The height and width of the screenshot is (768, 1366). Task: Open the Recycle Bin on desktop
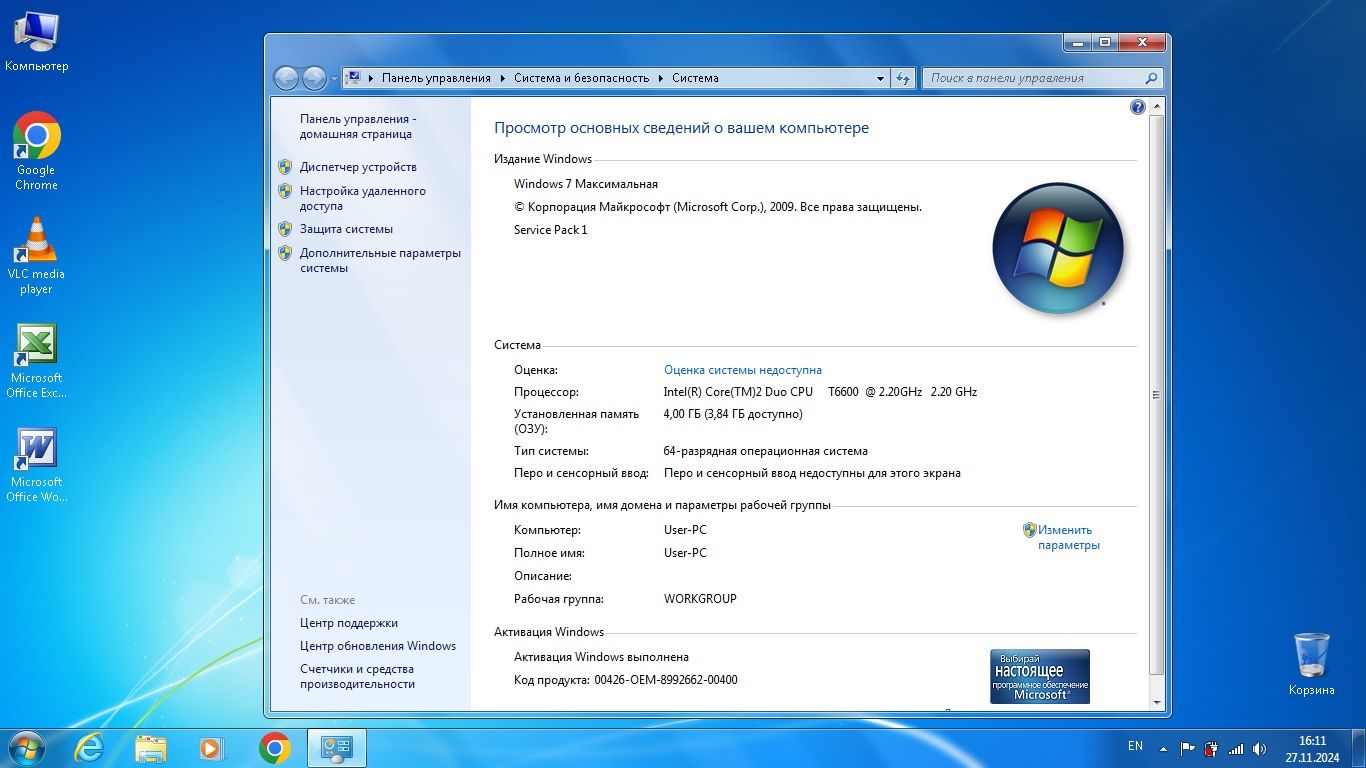click(1311, 664)
